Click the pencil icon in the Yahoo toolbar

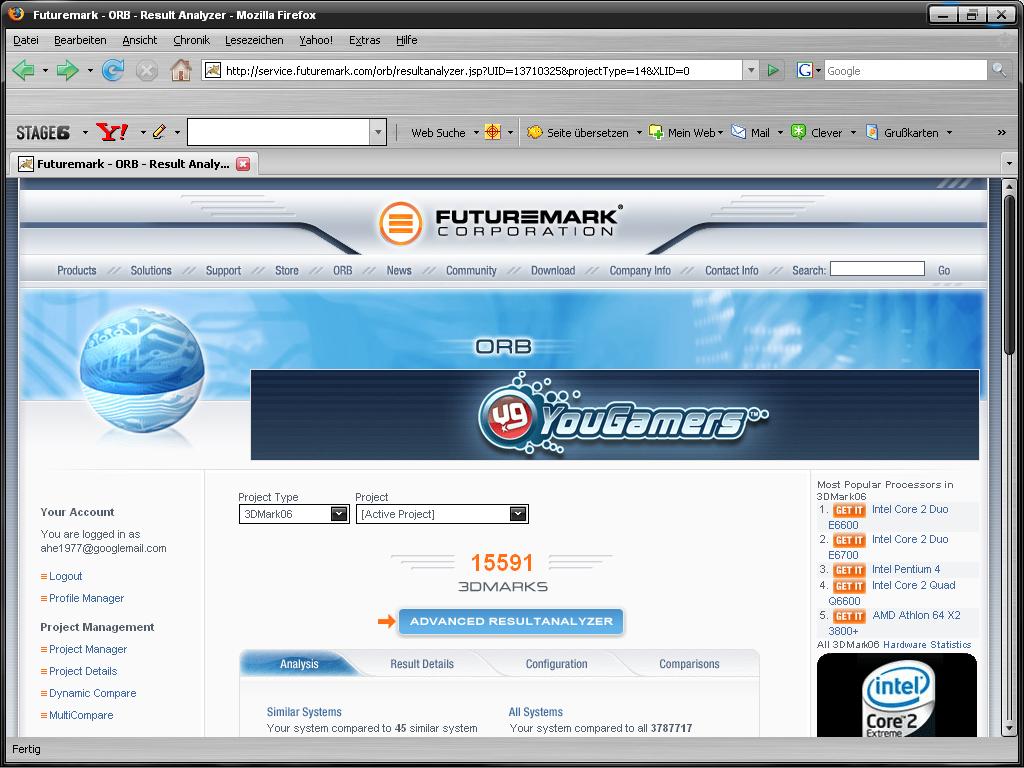tap(159, 132)
